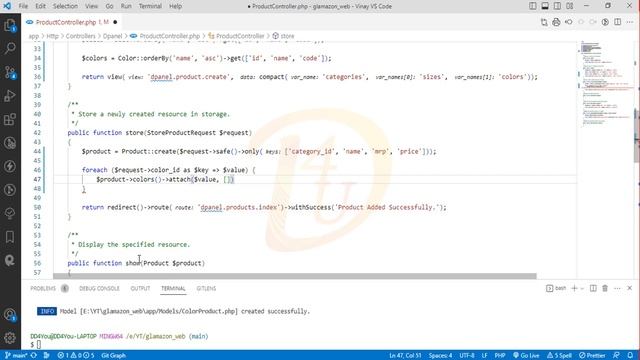640x360 pixels.
Task: Split the terminal pane
Action: [593, 288]
